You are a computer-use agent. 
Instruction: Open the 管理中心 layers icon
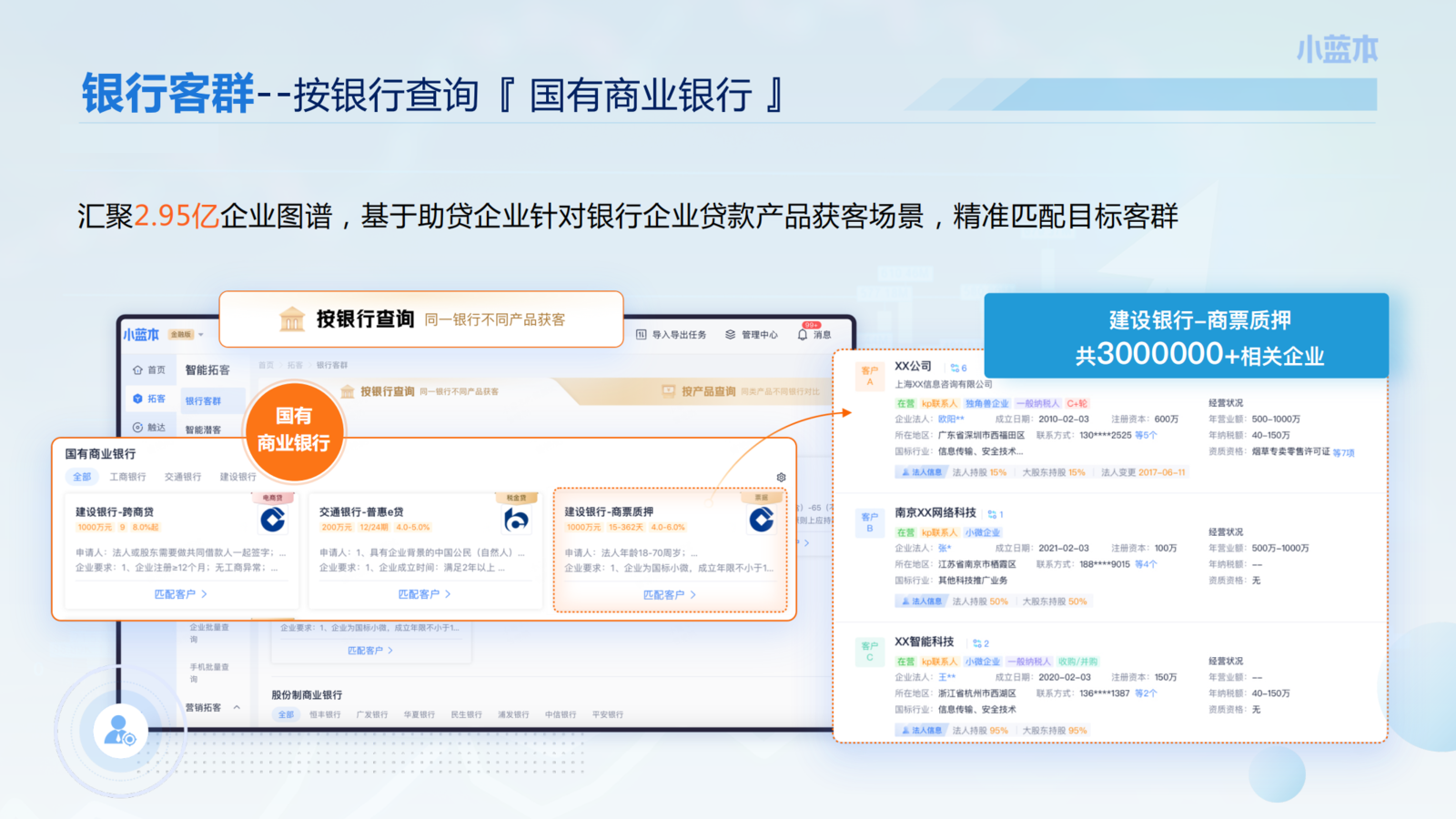pyautogui.click(x=730, y=334)
